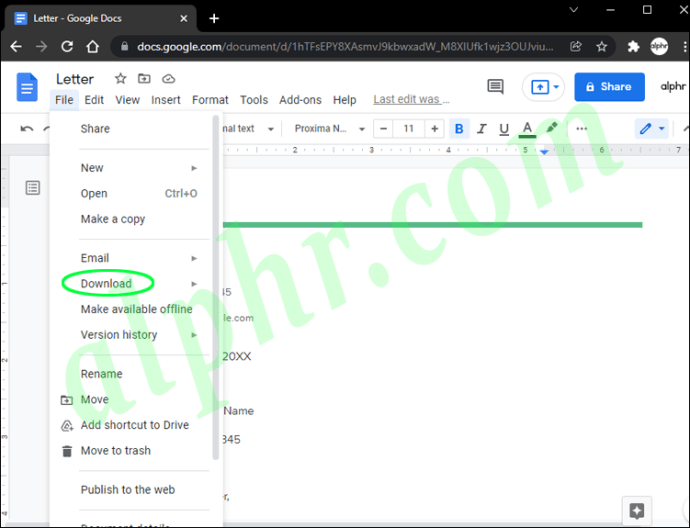Image resolution: width=690 pixels, height=528 pixels.
Task: Toggle bold formatting
Action: click(459, 128)
